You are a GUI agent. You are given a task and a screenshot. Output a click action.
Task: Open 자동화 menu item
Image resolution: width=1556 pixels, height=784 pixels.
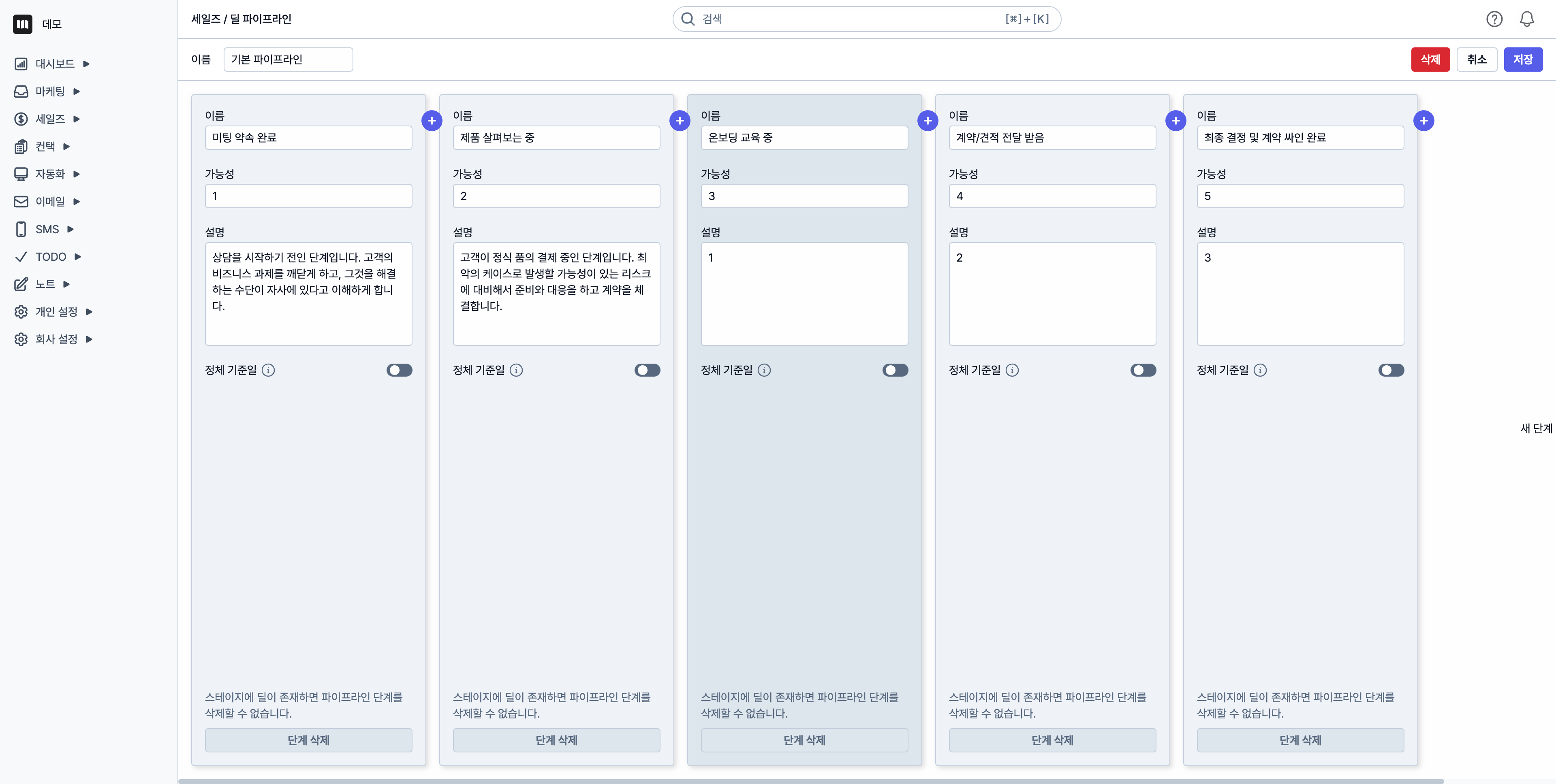coord(50,175)
